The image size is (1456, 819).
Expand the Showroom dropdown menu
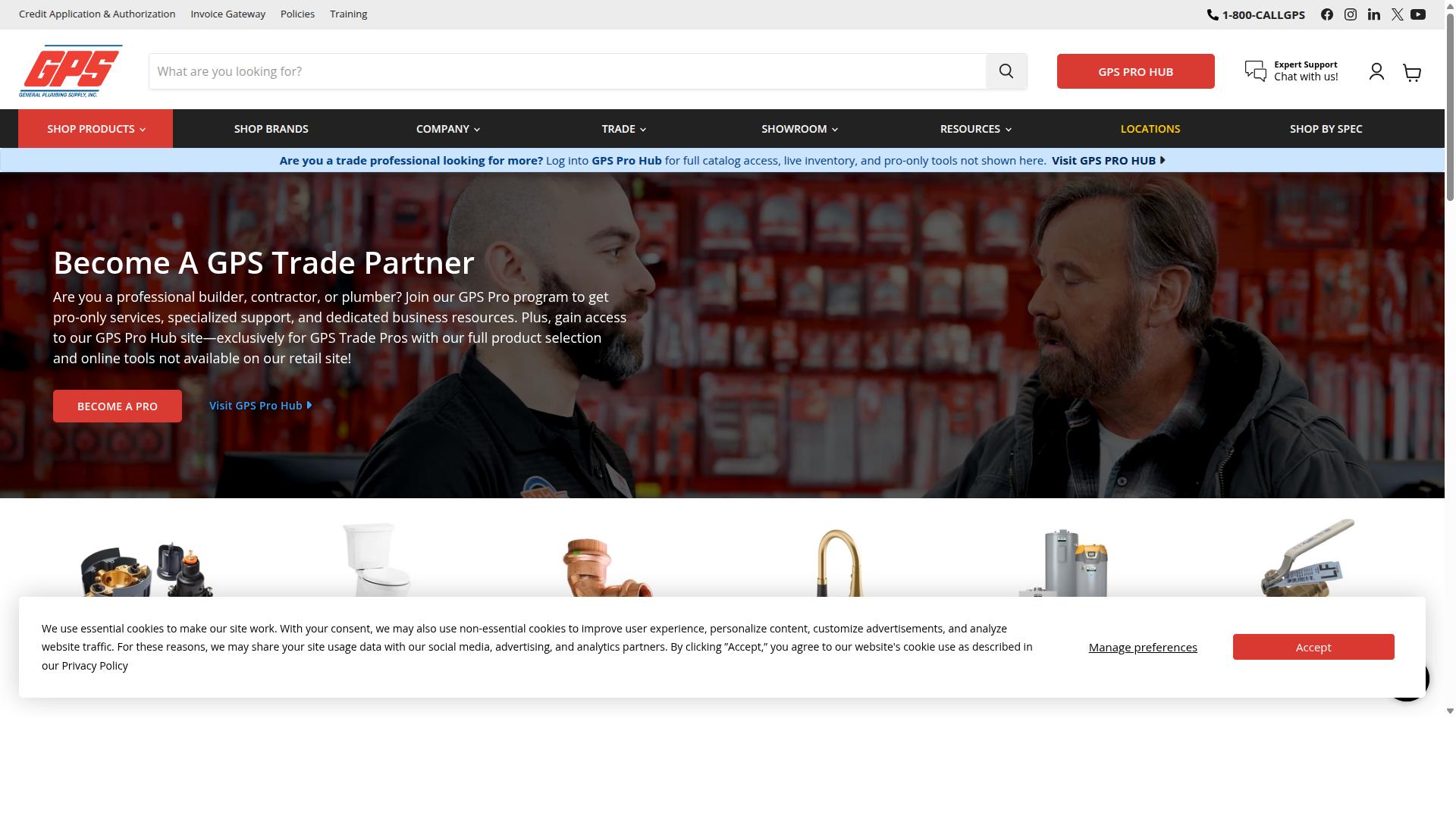799,129
